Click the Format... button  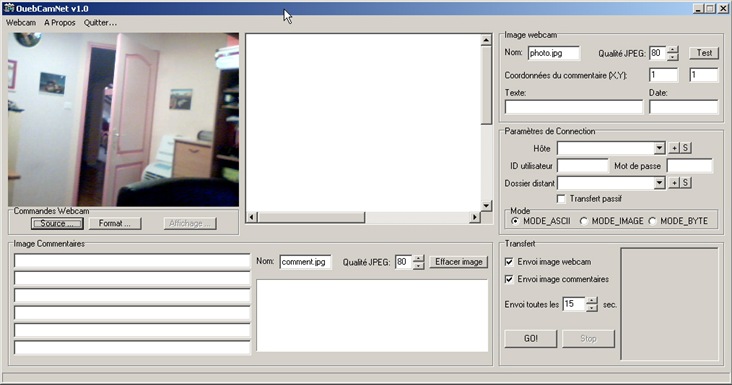pos(114,224)
